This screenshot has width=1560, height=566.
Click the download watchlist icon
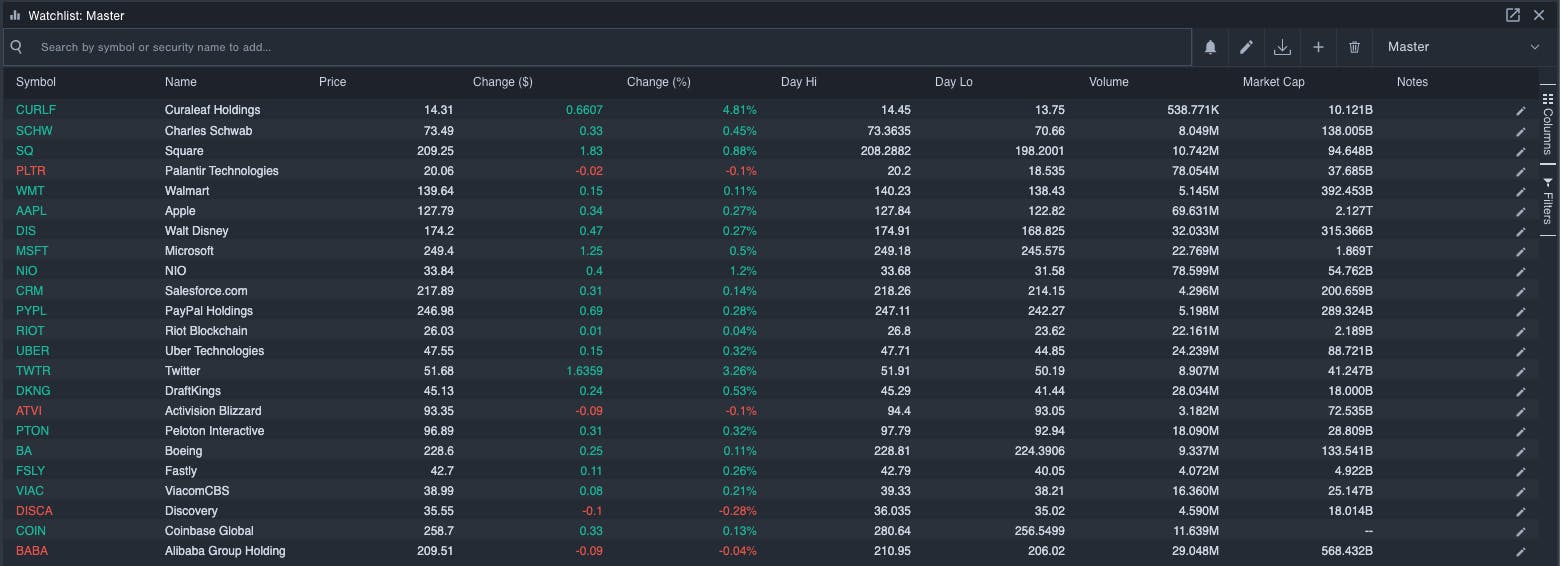1282,47
